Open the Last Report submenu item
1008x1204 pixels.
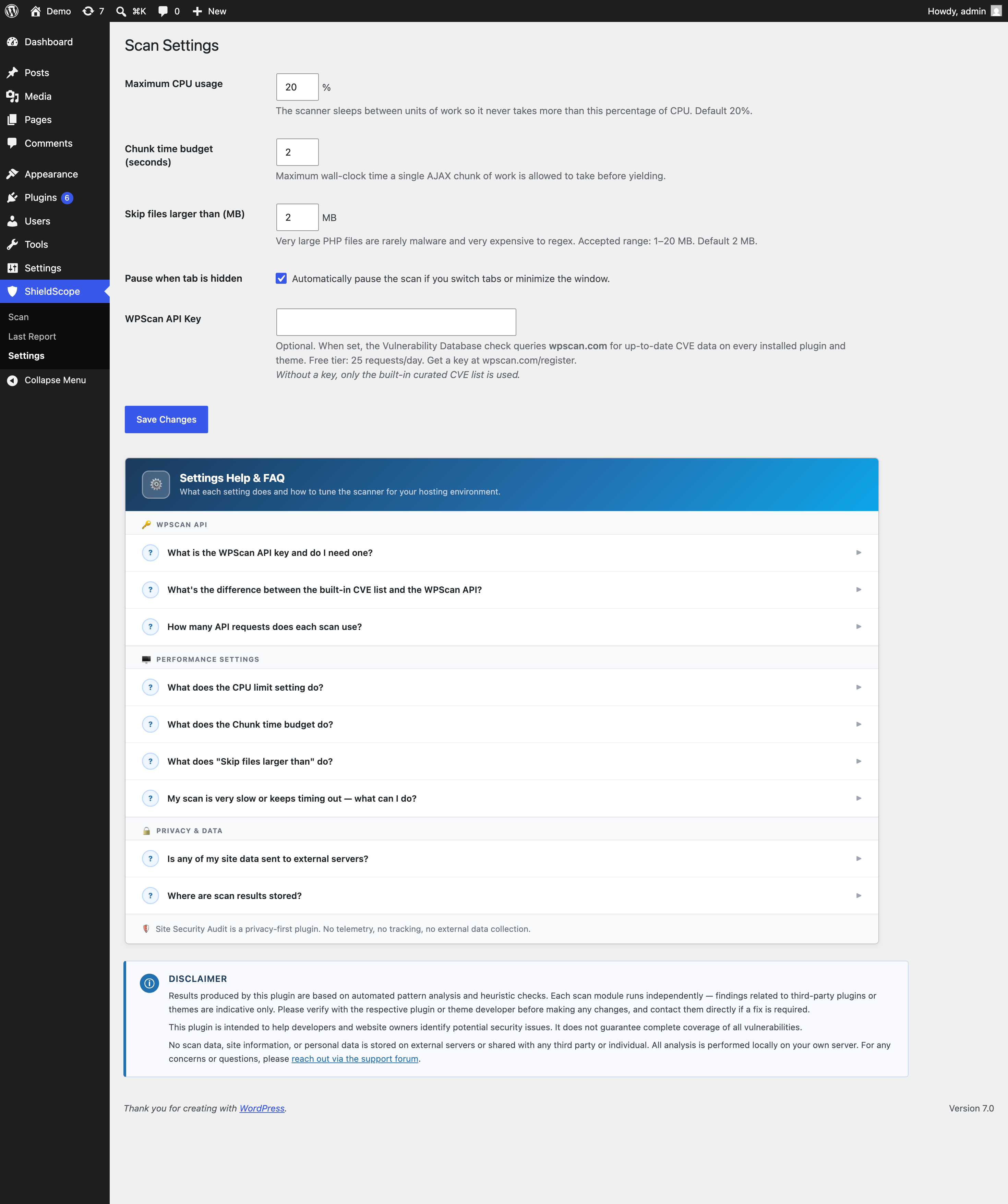[32, 337]
